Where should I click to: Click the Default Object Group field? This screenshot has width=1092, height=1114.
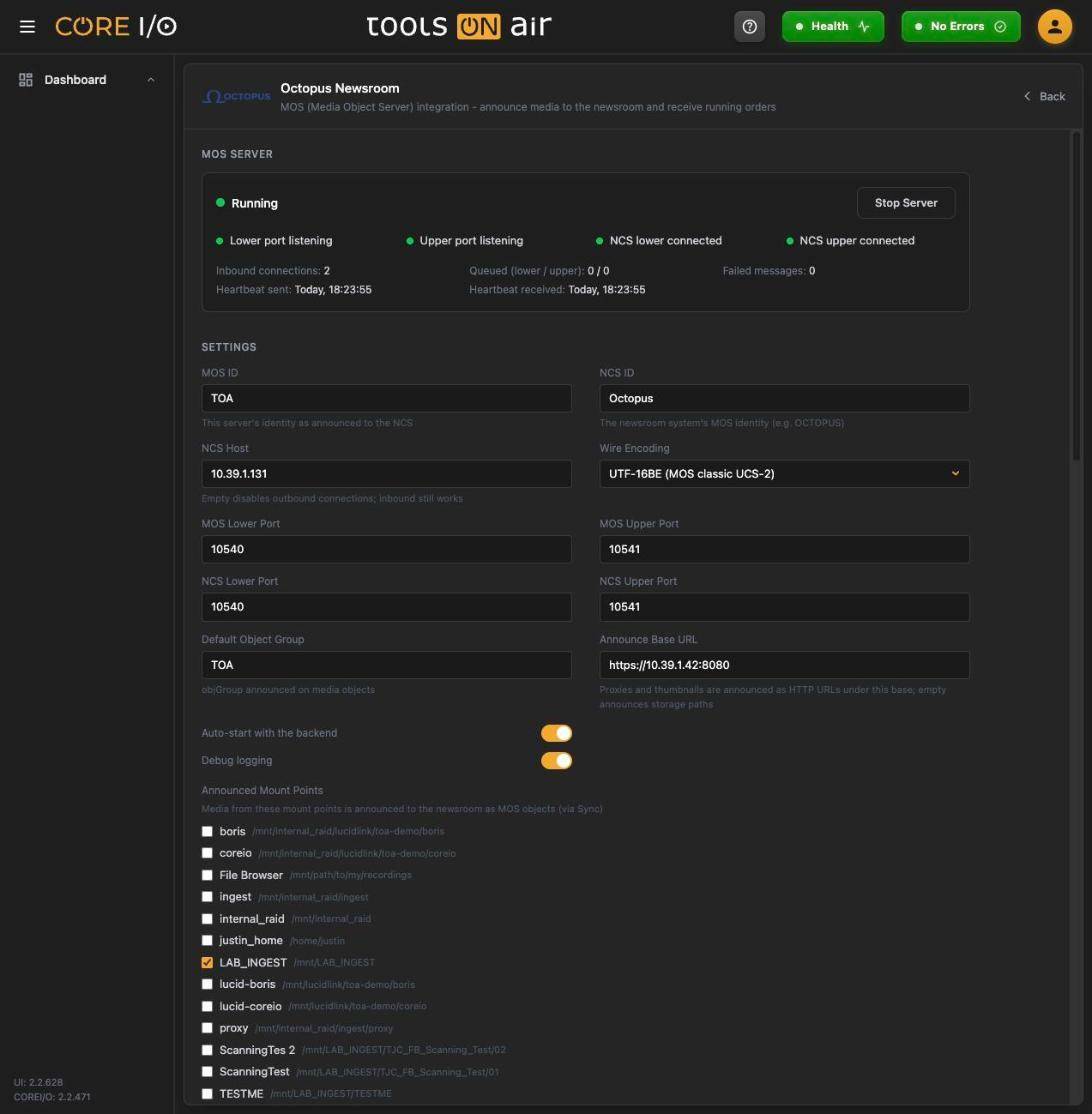tap(386, 665)
